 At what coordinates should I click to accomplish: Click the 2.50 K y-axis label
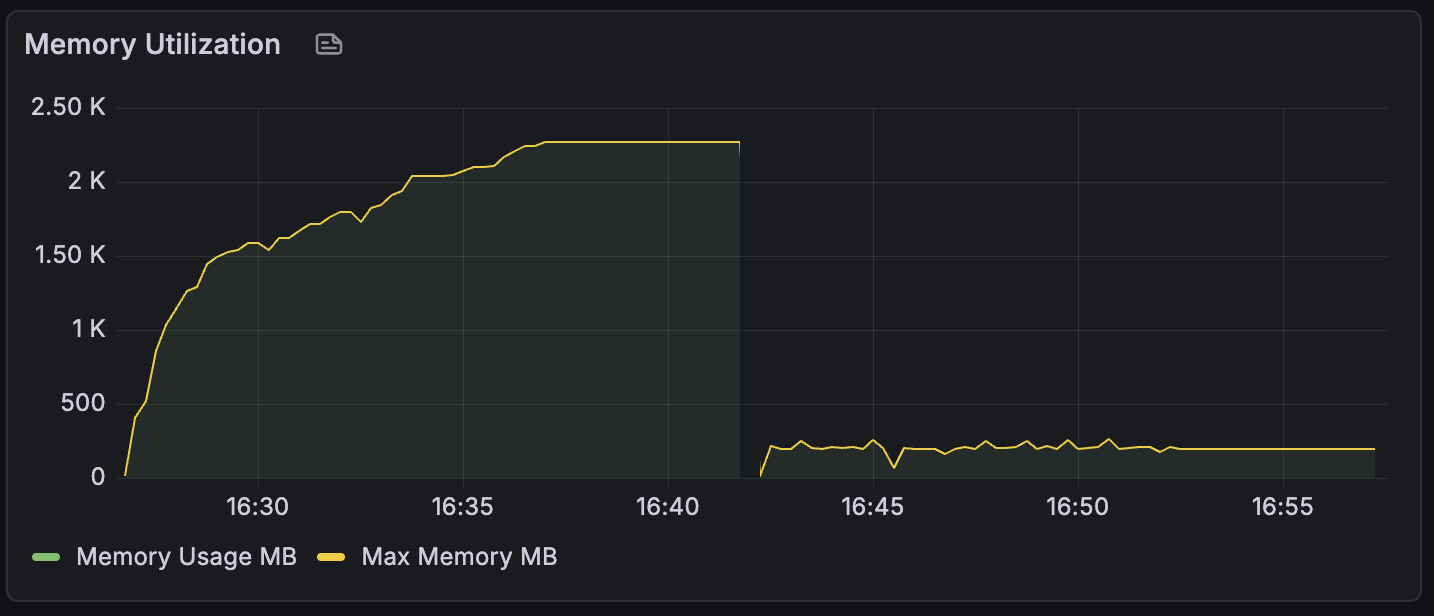coord(68,107)
